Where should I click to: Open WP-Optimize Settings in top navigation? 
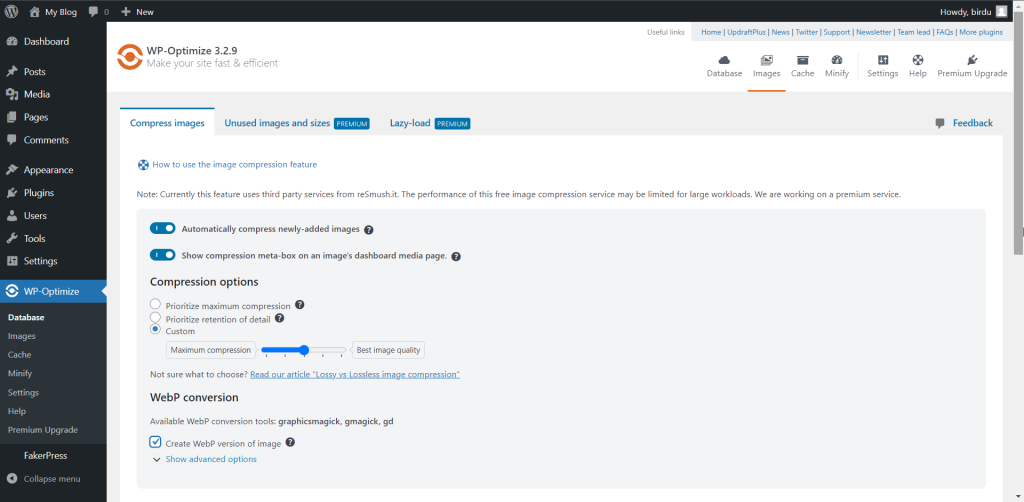pyautogui.click(x=882, y=67)
